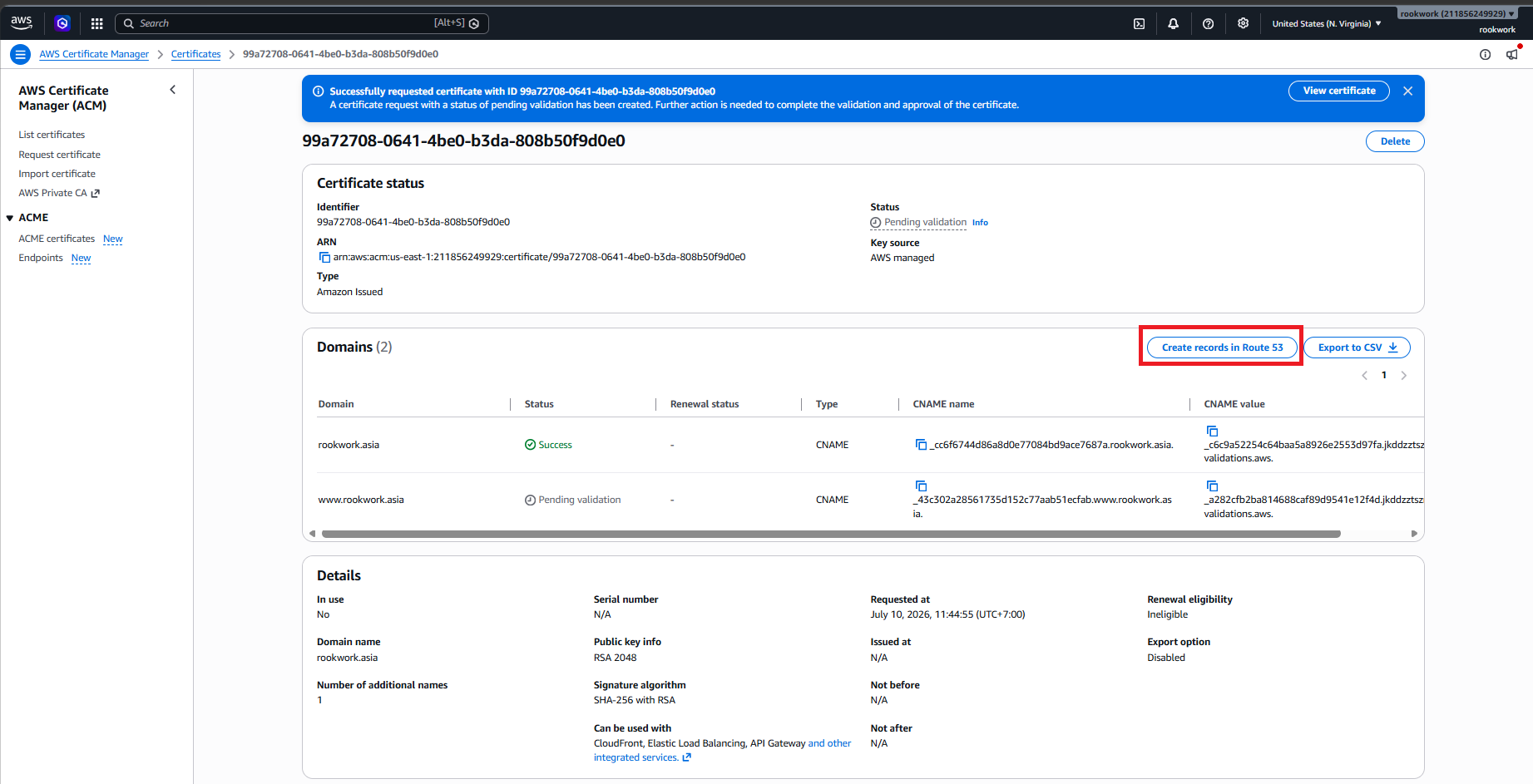Click the info icon in the banner
Viewport: 1533px width, 784px height.
318,91
